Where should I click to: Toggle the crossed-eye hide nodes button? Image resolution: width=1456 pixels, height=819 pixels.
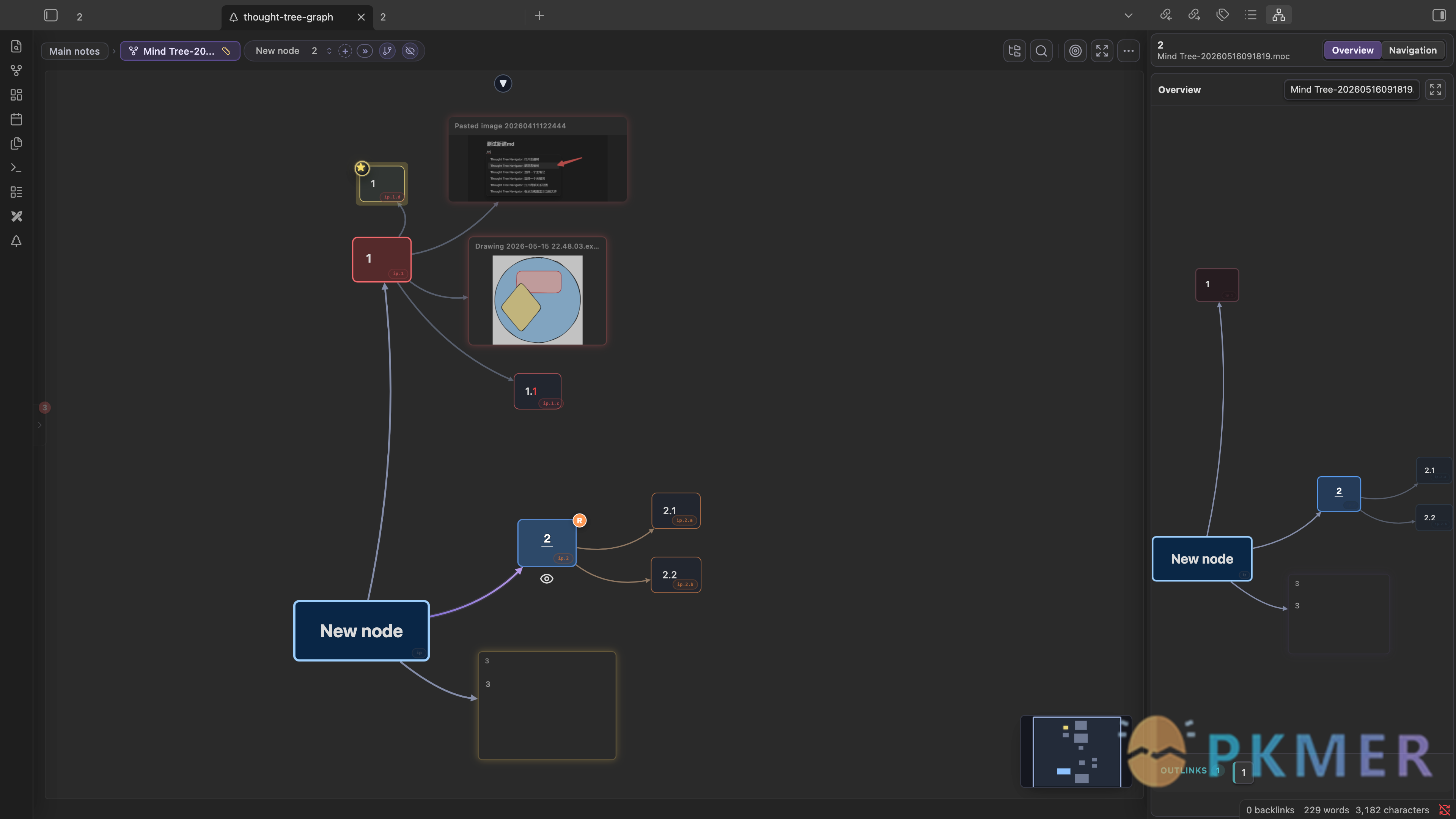(410, 51)
